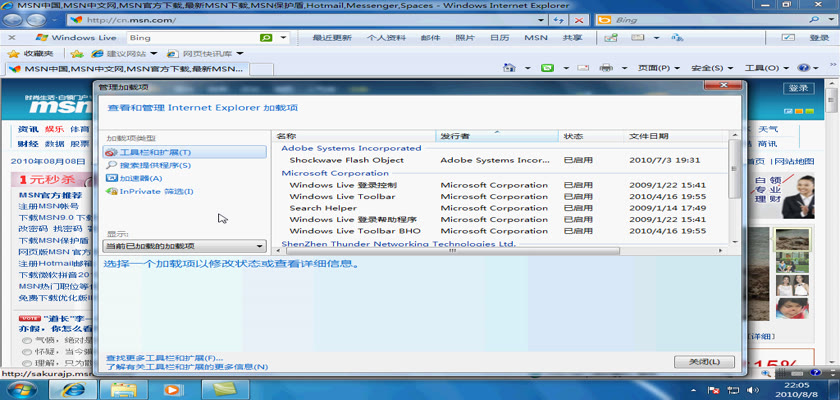
Task: Select 搜索提供程序 add-on type
Action: click(x=155, y=165)
